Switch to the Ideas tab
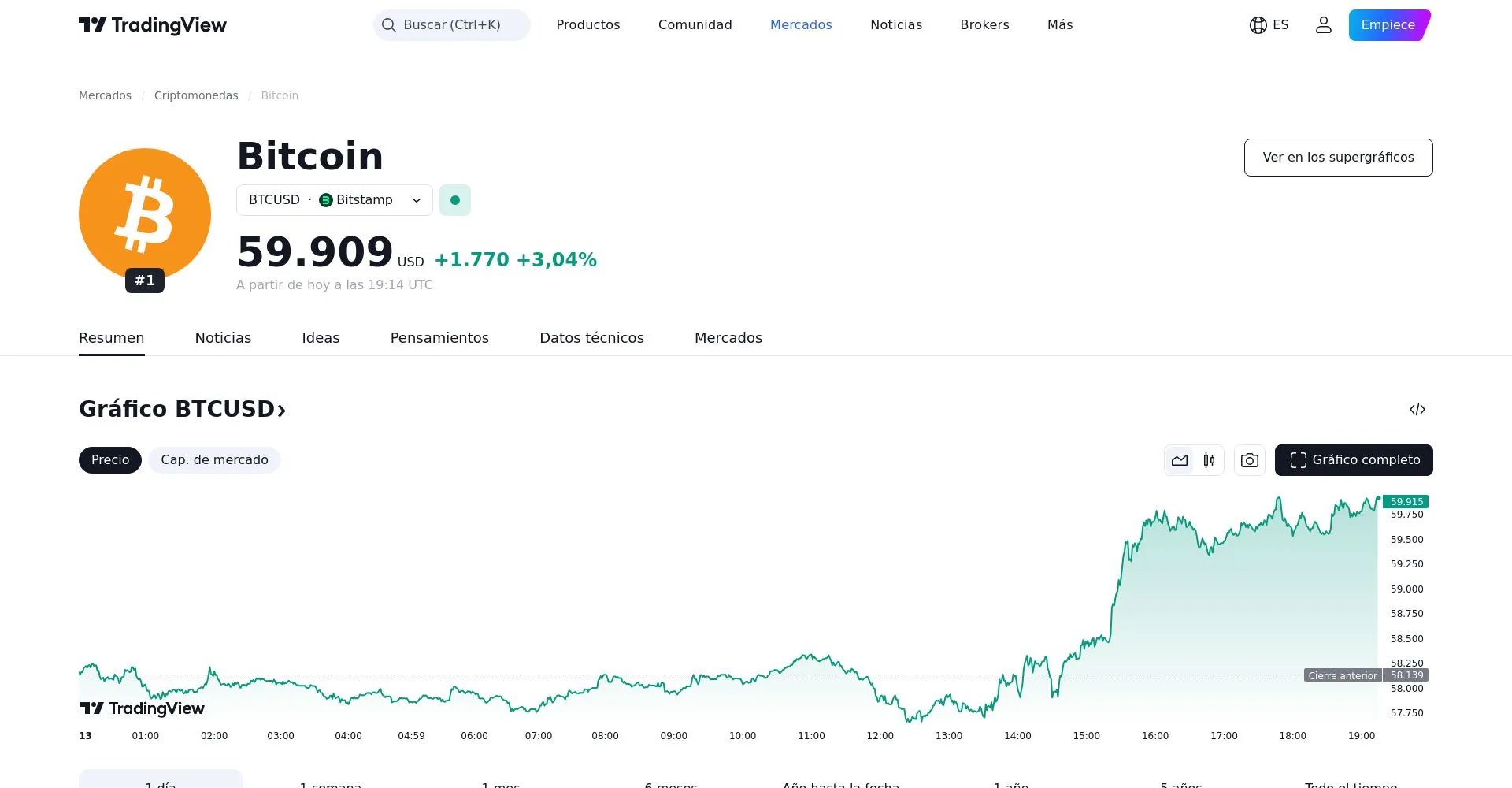 tap(321, 338)
